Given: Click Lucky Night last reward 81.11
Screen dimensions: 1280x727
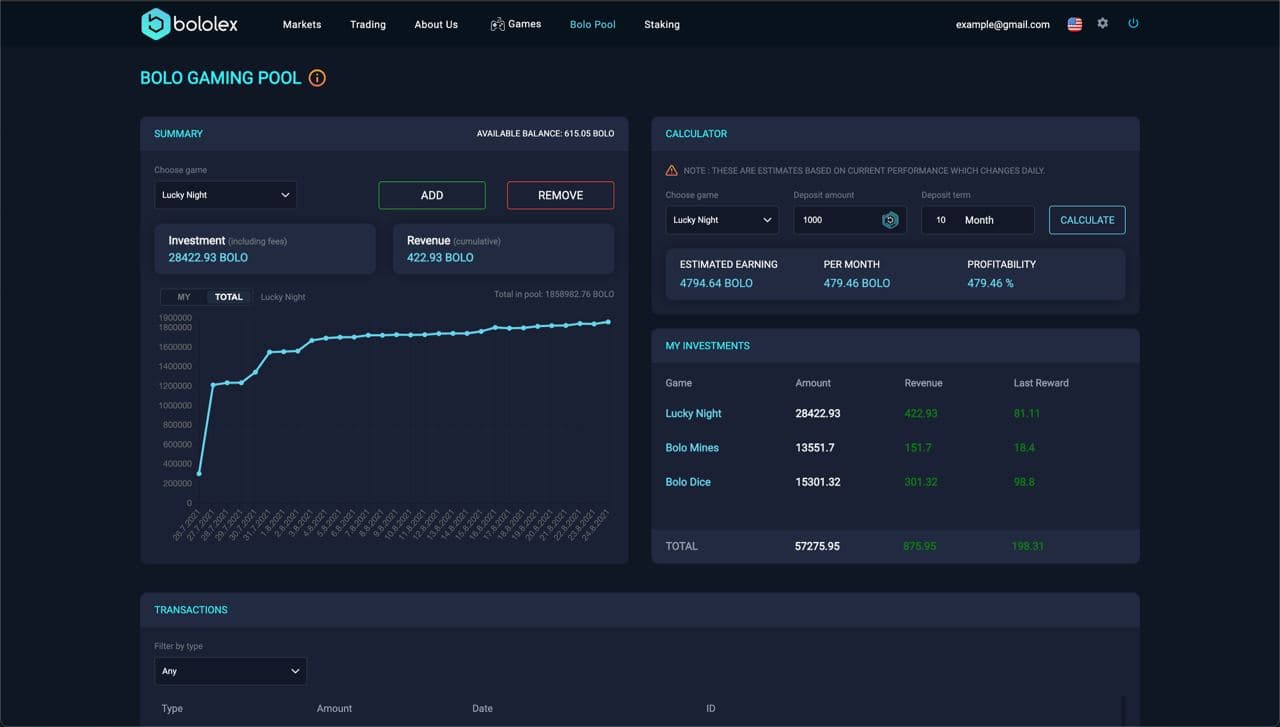Looking at the screenshot, I should click(1027, 413).
